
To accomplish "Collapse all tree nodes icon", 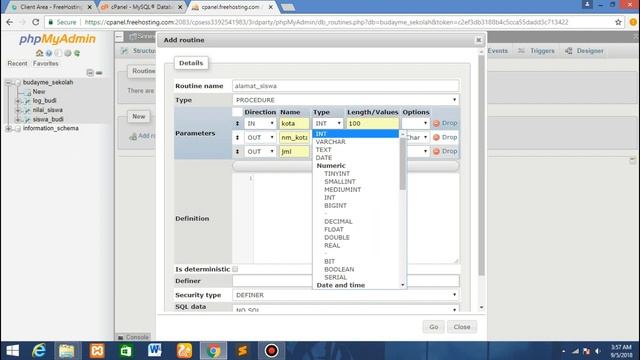I will 90,73.
